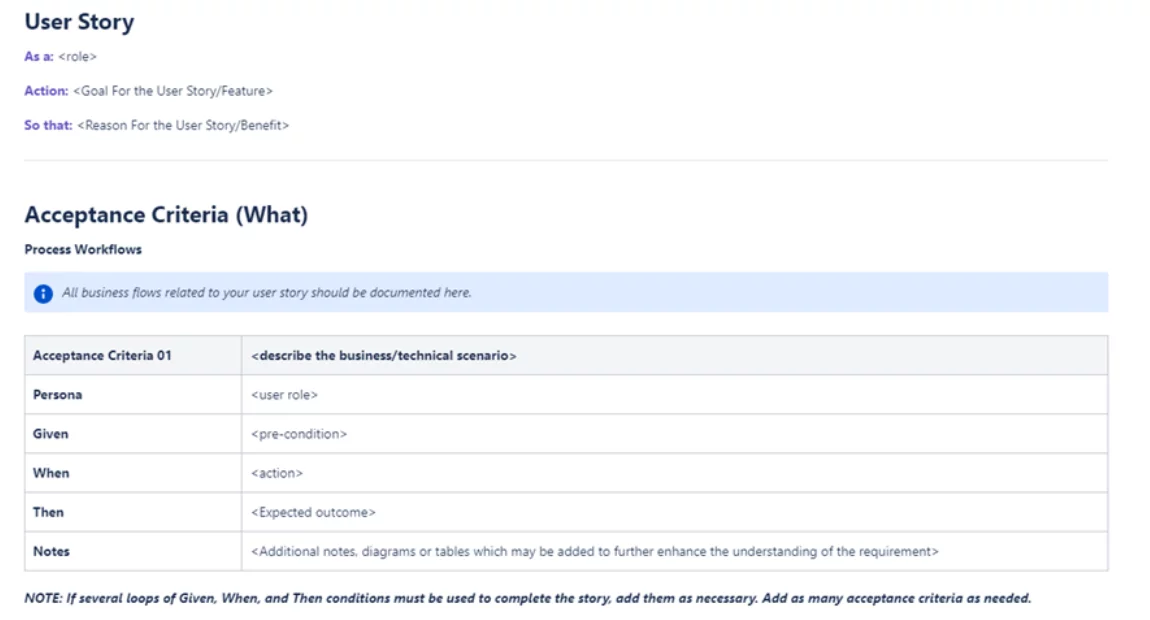The height and width of the screenshot is (620, 1150).
Task: Click the Goal For the User Story/Feature placeholder
Action: coord(173,91)
